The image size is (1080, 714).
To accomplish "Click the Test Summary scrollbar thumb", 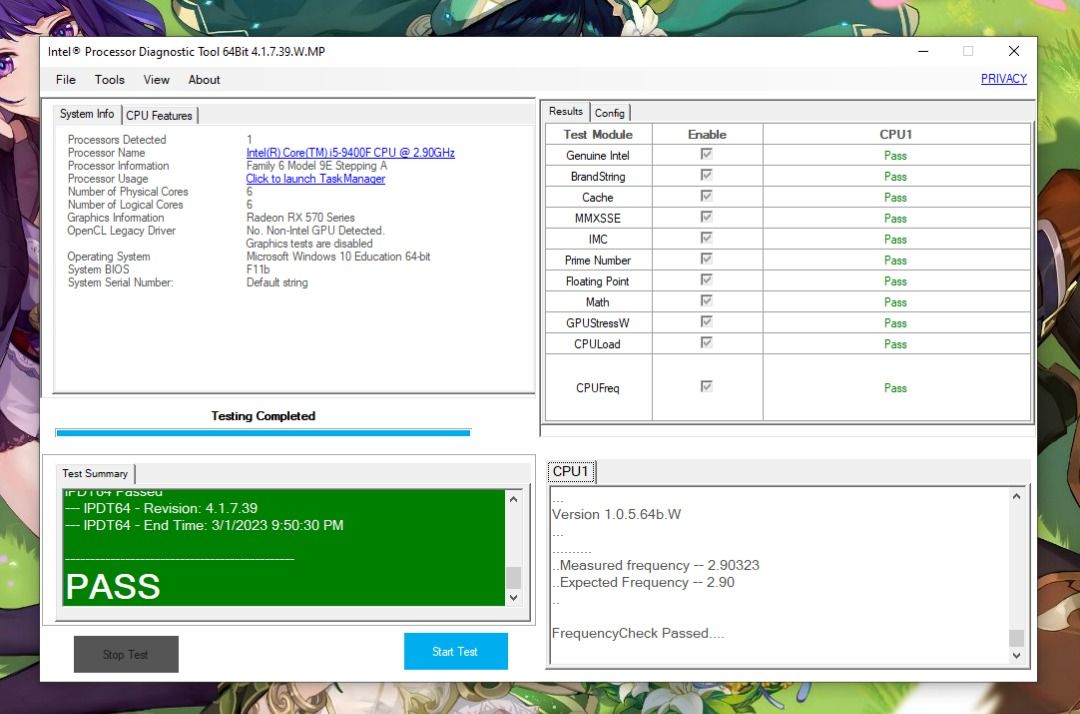I will [513, 577].
